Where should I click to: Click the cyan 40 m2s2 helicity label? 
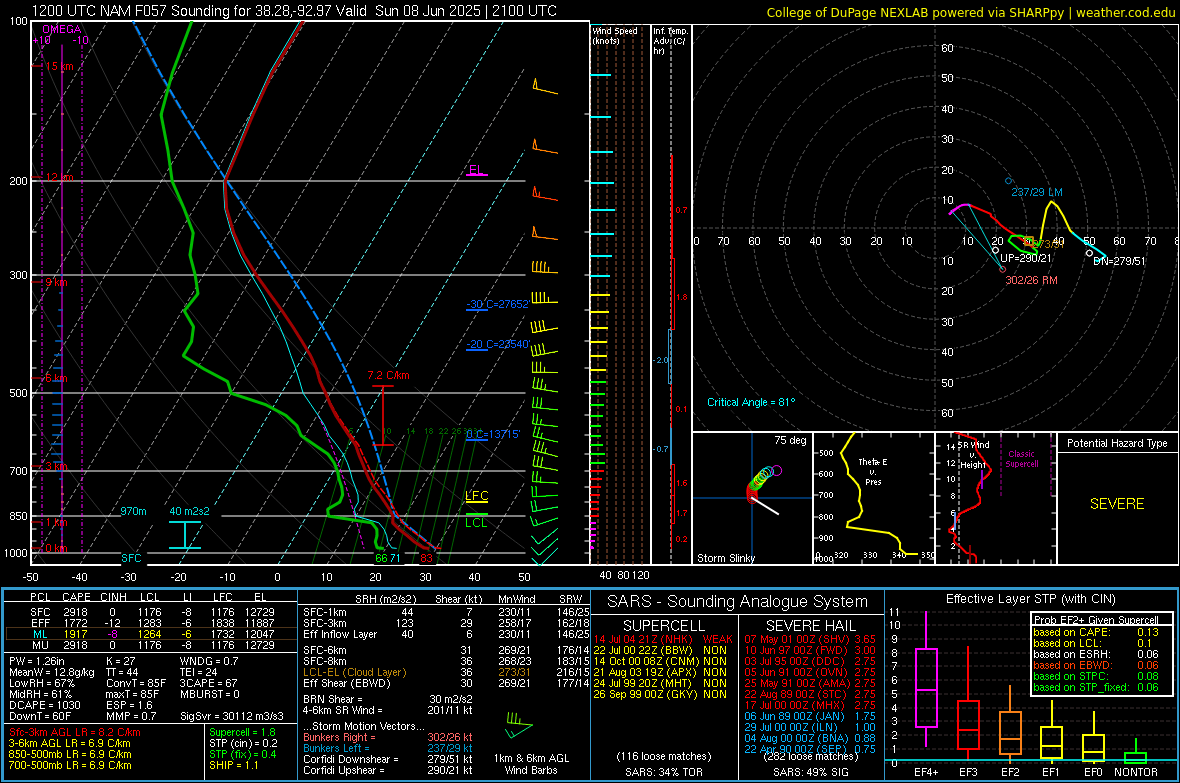click(x=190, y=511)
